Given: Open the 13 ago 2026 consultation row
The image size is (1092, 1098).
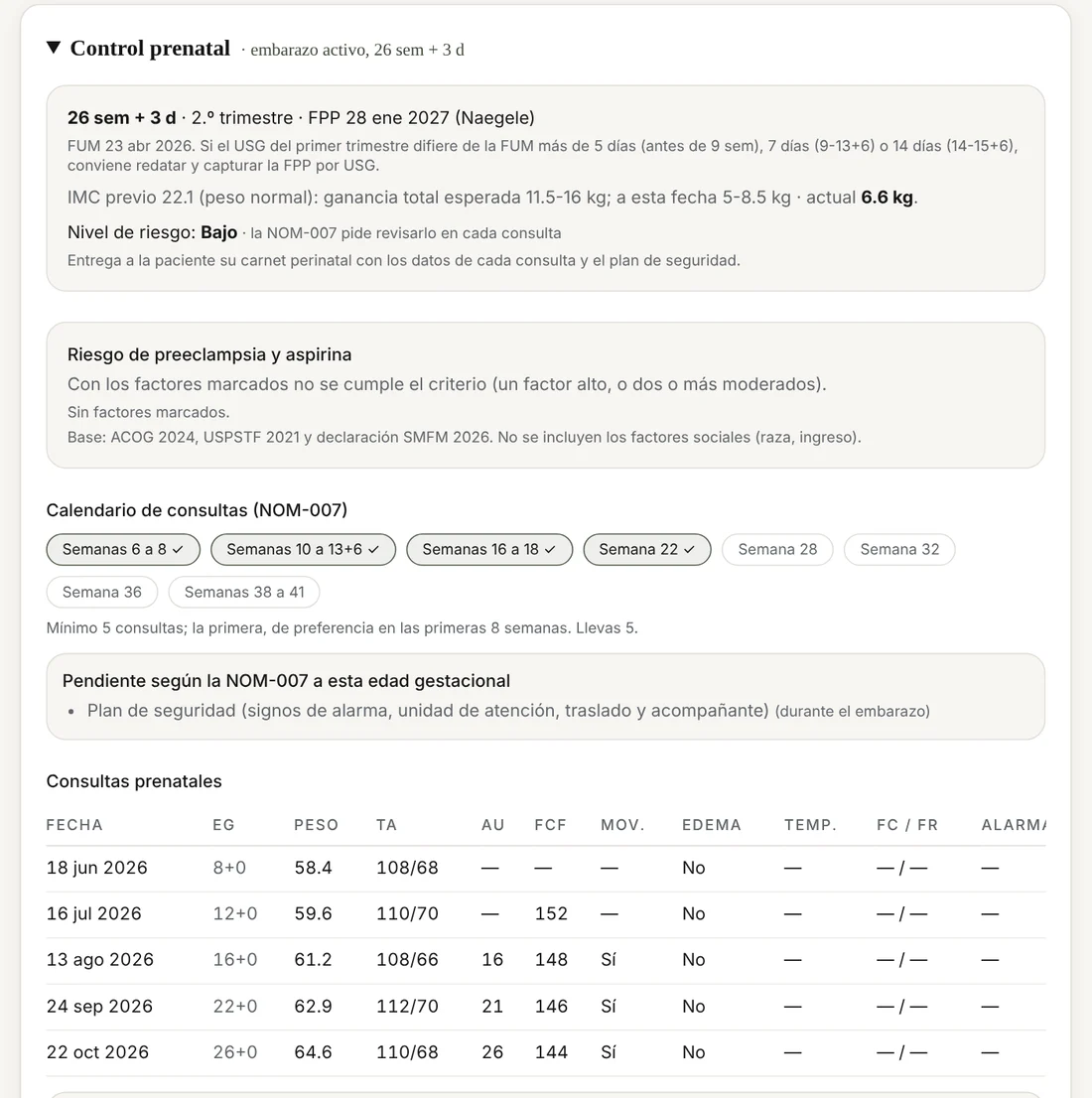Looking at the screenshot, I should pyautogui.click(x=546, y=961).
